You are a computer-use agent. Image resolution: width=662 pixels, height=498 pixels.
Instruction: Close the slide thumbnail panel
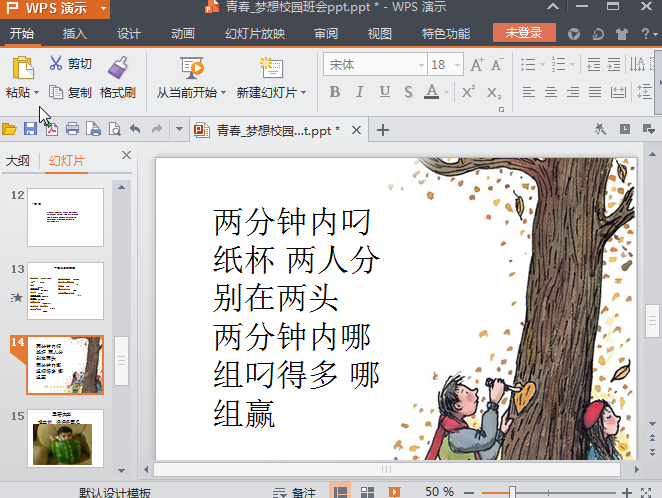click(x=126, y=155)
